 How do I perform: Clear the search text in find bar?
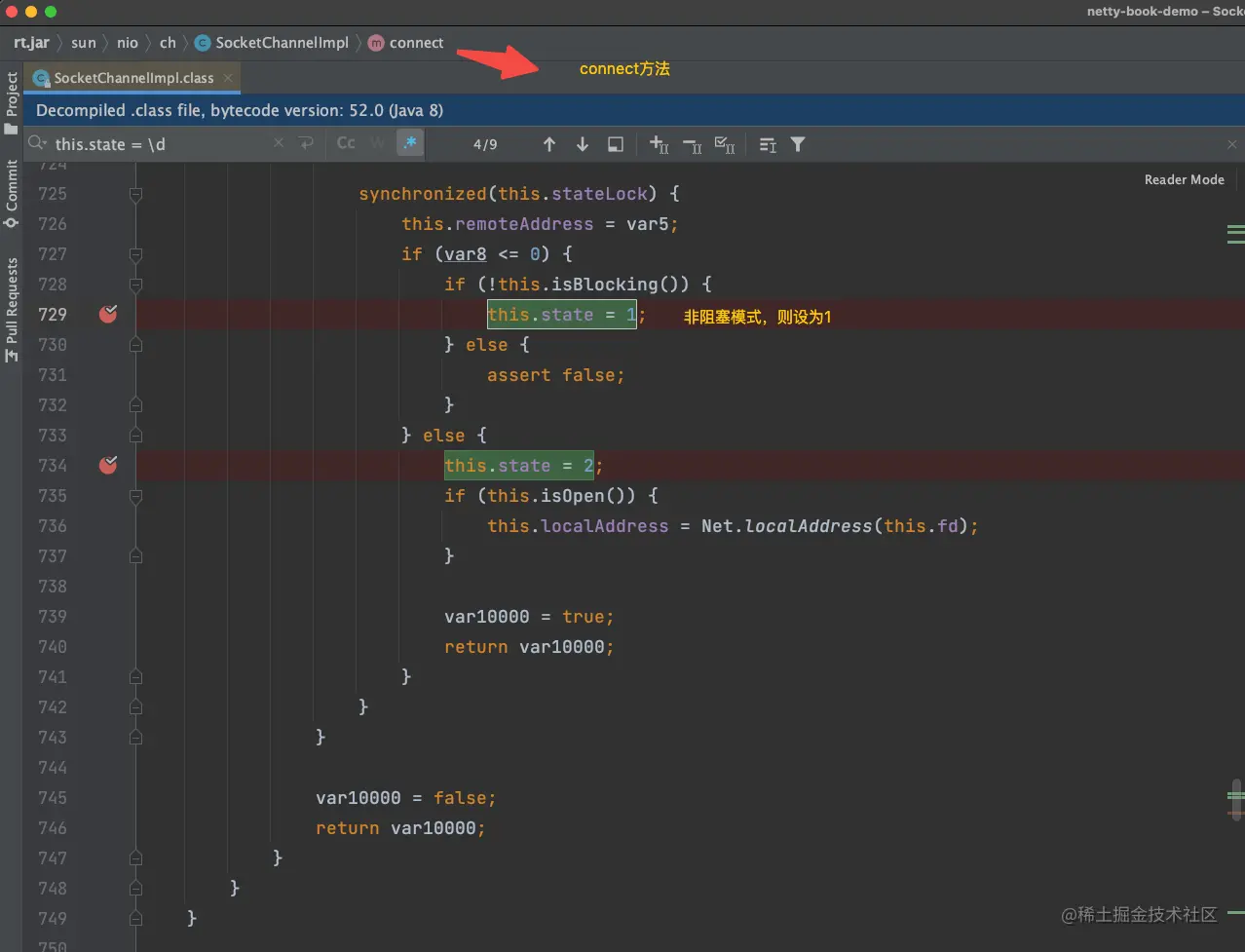[x=279, y=143]
